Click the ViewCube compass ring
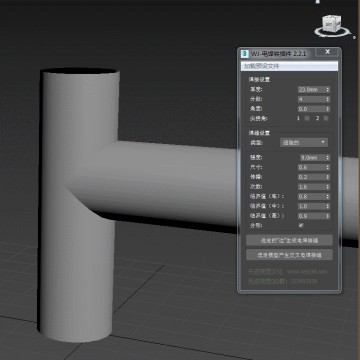The width and height of the screenshot is (360, 360). coord(333,32)
